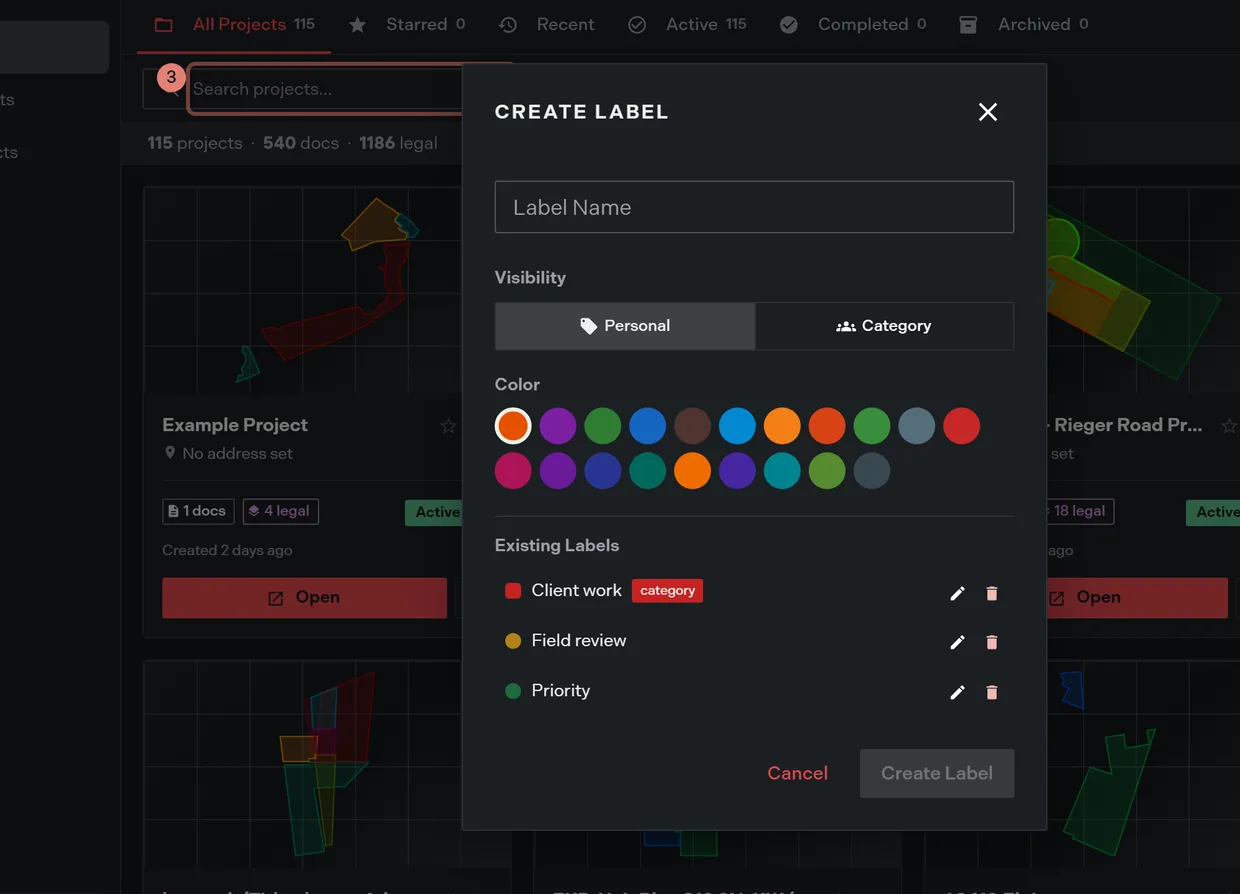Open the Rieger Road project
1240x894 pixels.
[x=1135, y=598]
